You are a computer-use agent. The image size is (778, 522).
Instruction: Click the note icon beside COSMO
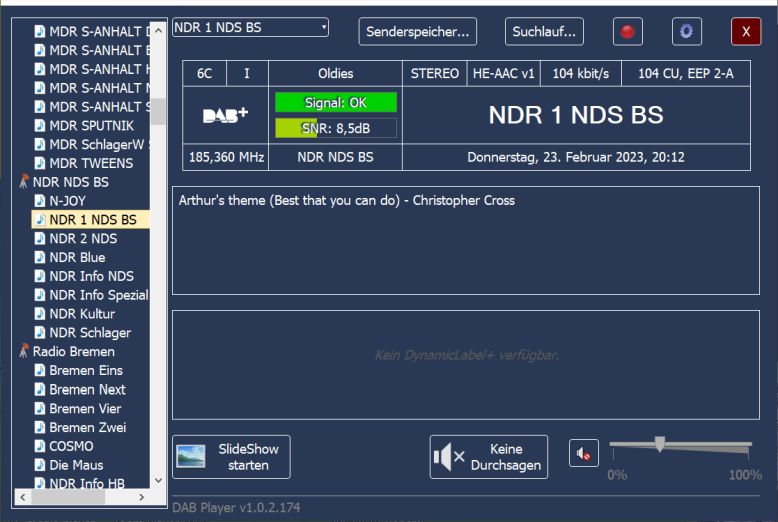pyautogui.click(x=40, y=446)
